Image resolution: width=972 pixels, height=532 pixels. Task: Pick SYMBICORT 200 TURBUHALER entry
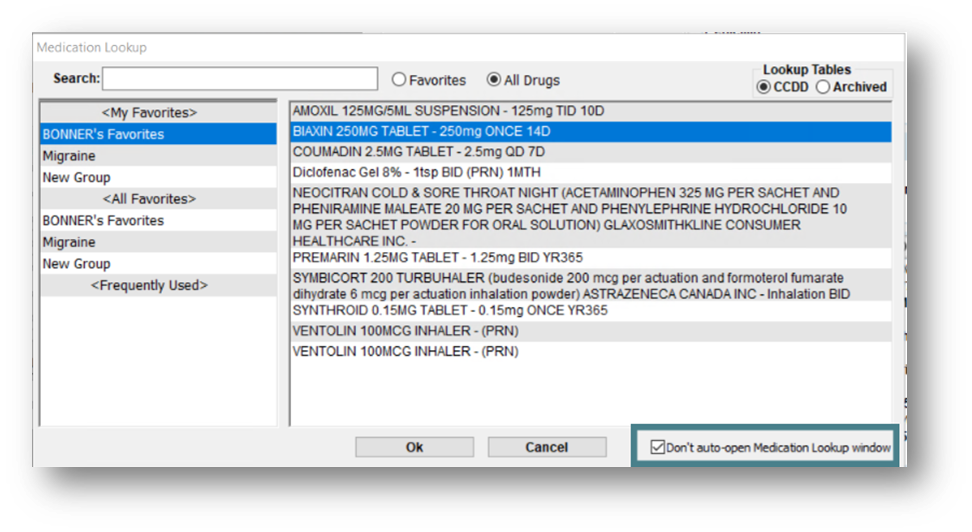click(x=591, y=286)
